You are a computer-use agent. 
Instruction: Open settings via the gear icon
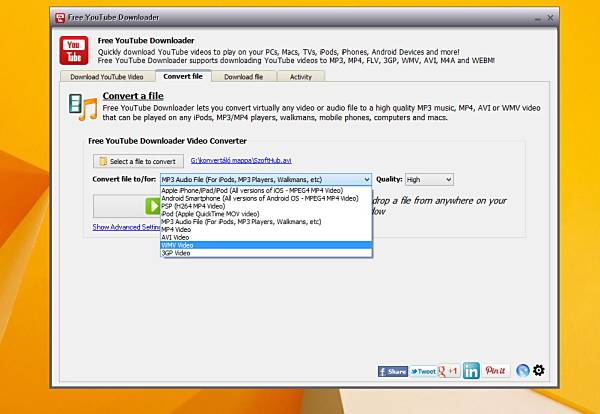click(x=539, y=370)
